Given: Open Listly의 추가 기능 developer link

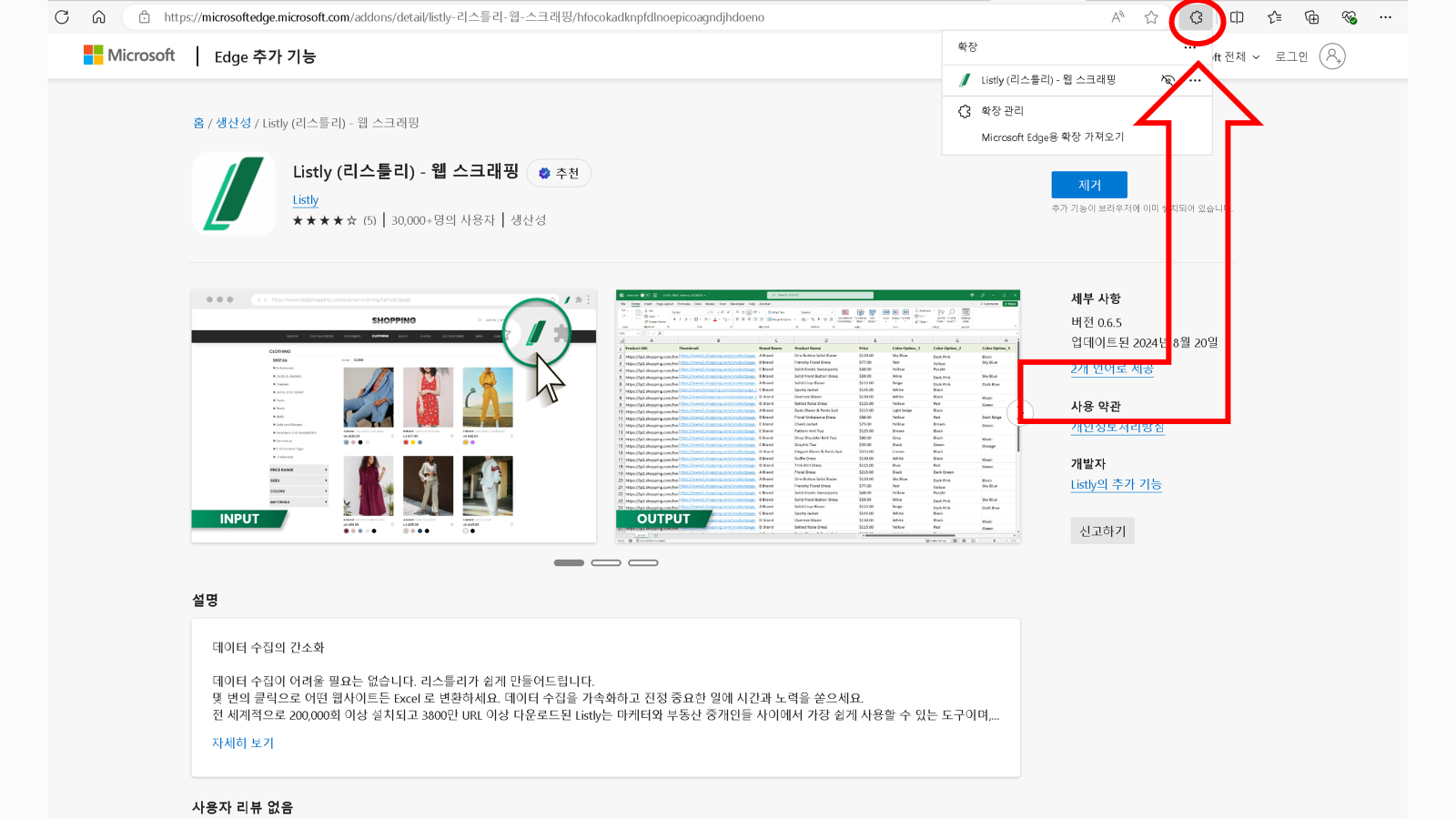Looking at the screenshot, I should pos(1116,485).
